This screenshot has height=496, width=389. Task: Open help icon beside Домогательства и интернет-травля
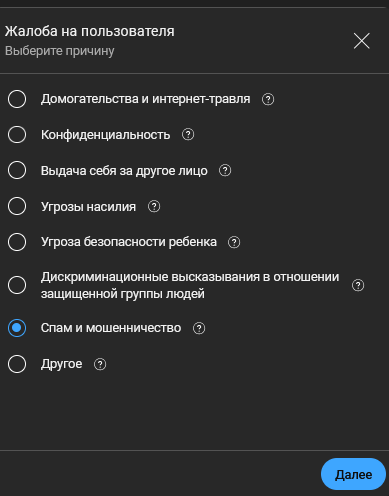click(x=268, y=99)
